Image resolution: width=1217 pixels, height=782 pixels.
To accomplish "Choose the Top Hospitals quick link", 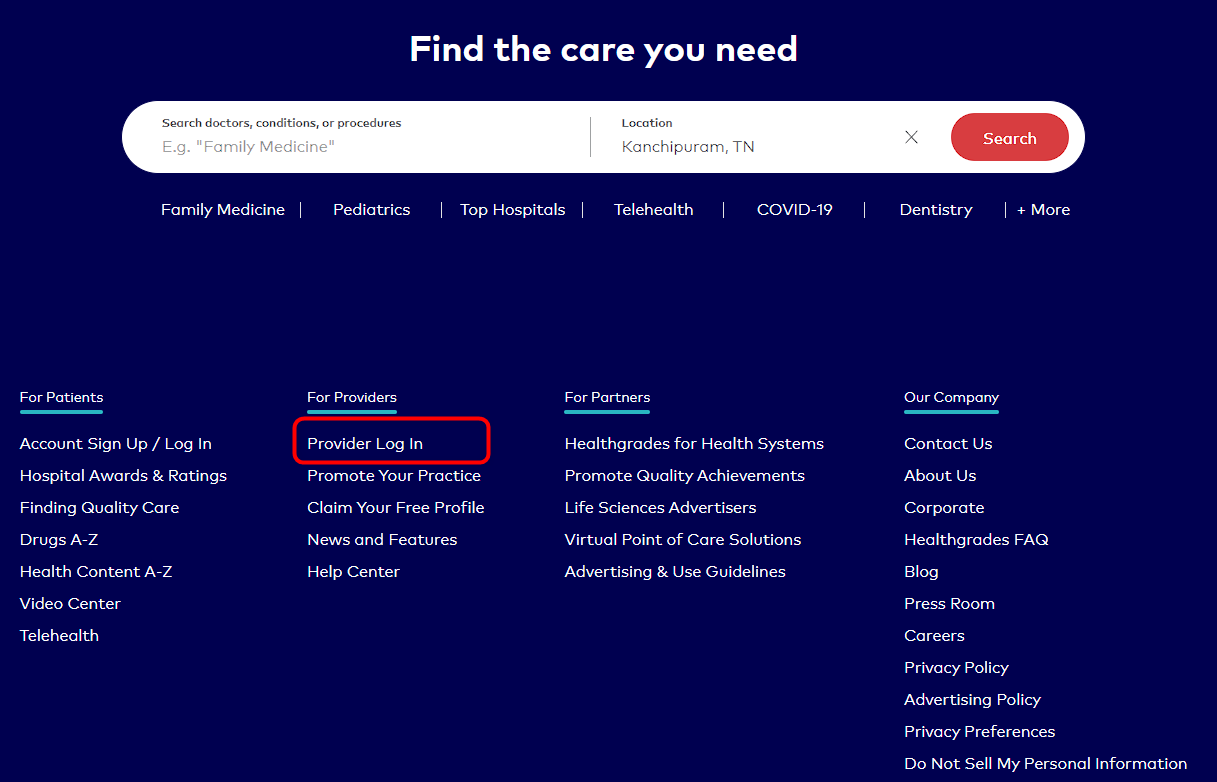I will click(x=513, y=210).
